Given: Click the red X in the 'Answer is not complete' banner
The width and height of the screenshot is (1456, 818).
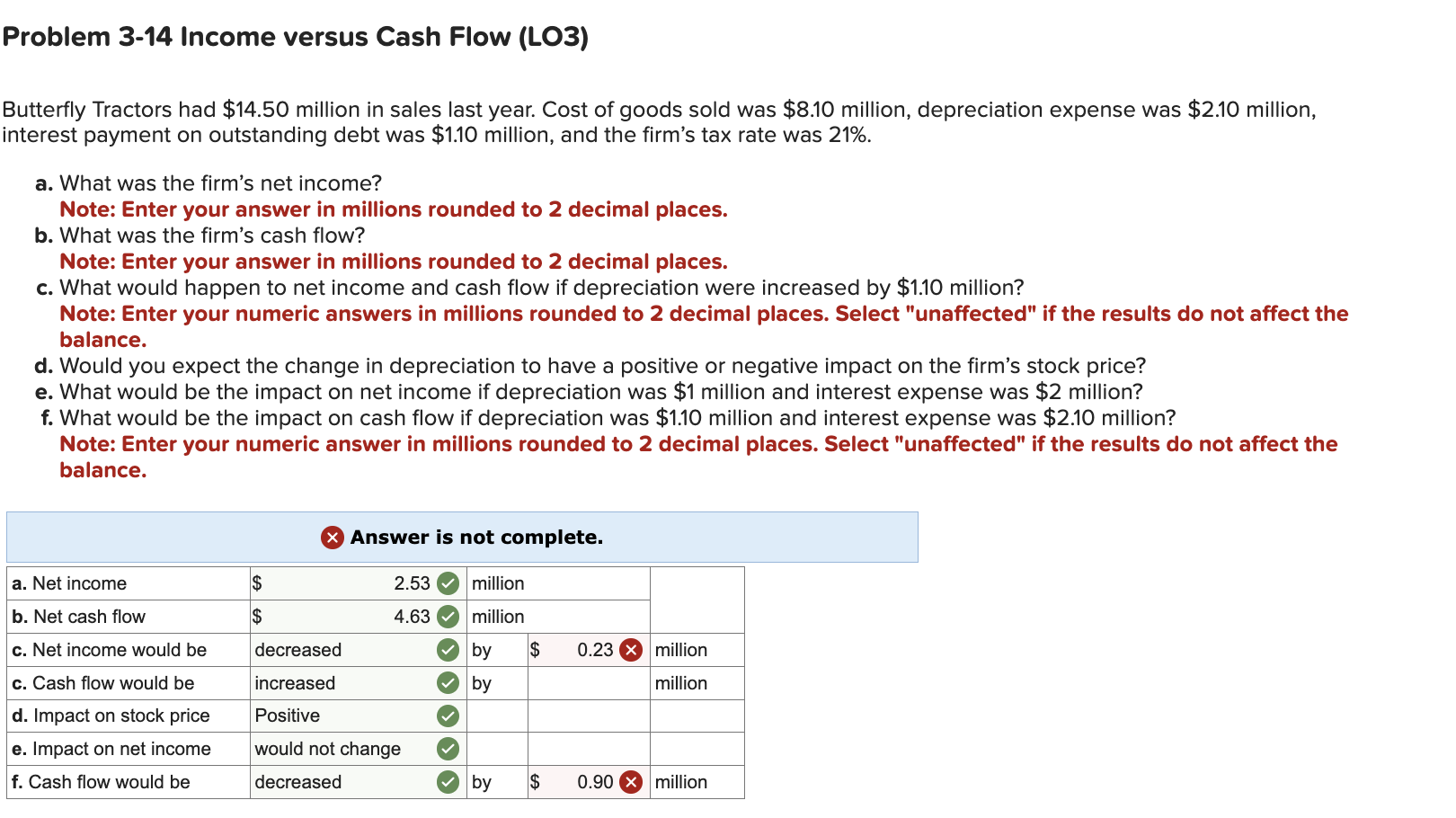Looking at the screenshot, I should click(330, 537).
